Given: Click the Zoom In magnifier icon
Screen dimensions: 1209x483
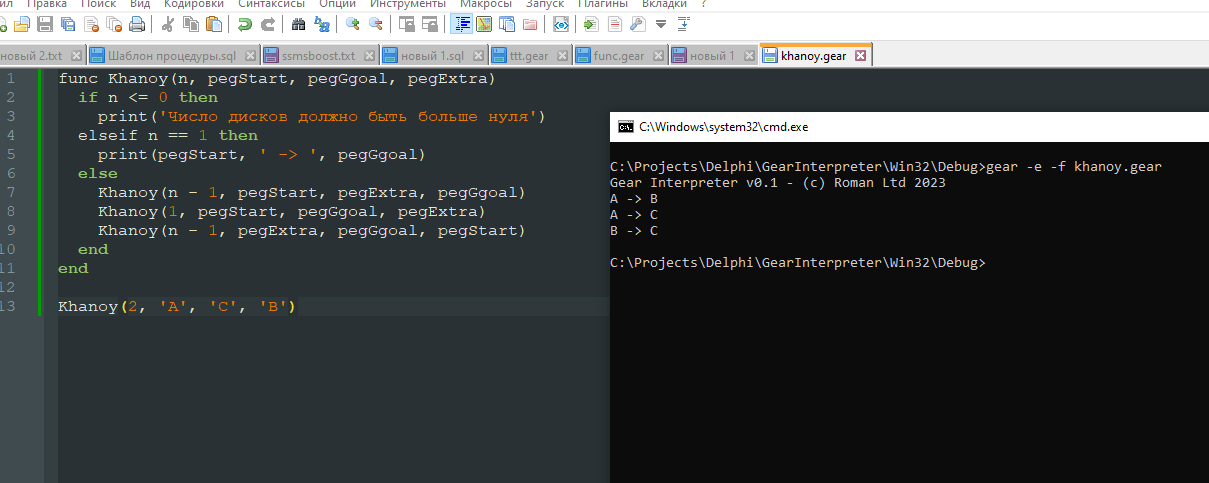Looking at the screenshot, I should [352, 23].
